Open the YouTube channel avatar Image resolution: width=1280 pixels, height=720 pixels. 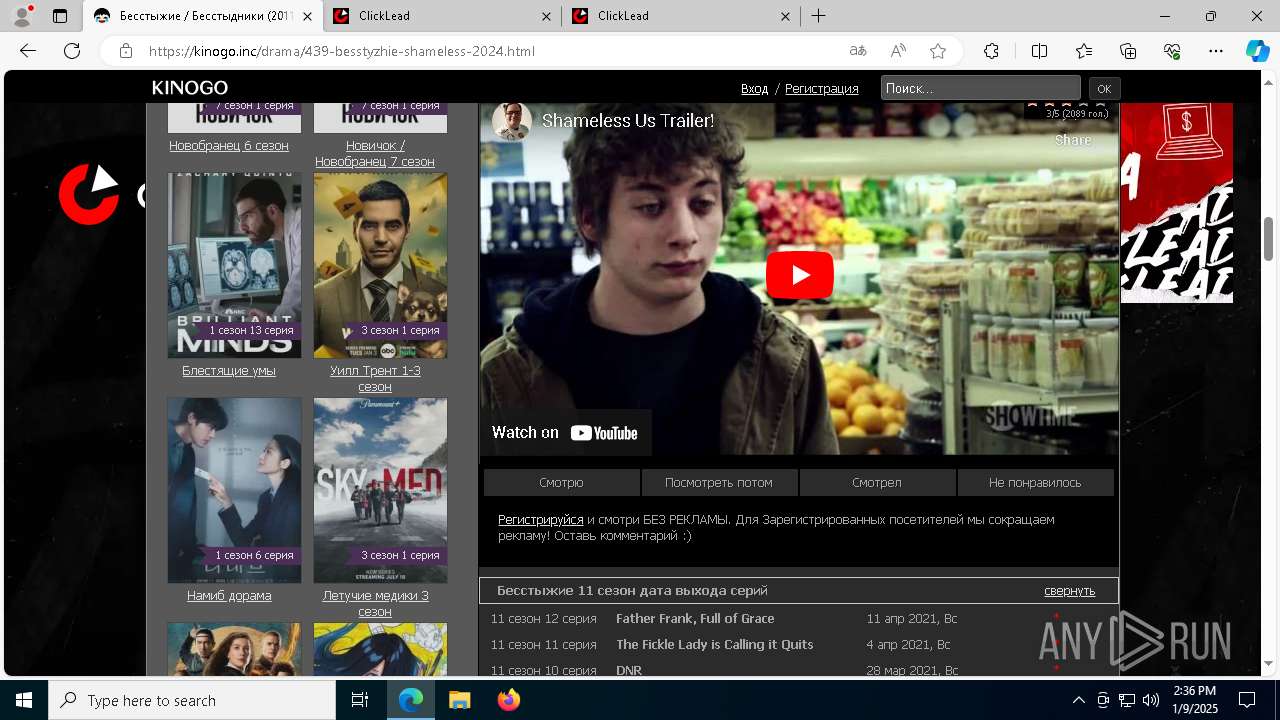[512, 121]
